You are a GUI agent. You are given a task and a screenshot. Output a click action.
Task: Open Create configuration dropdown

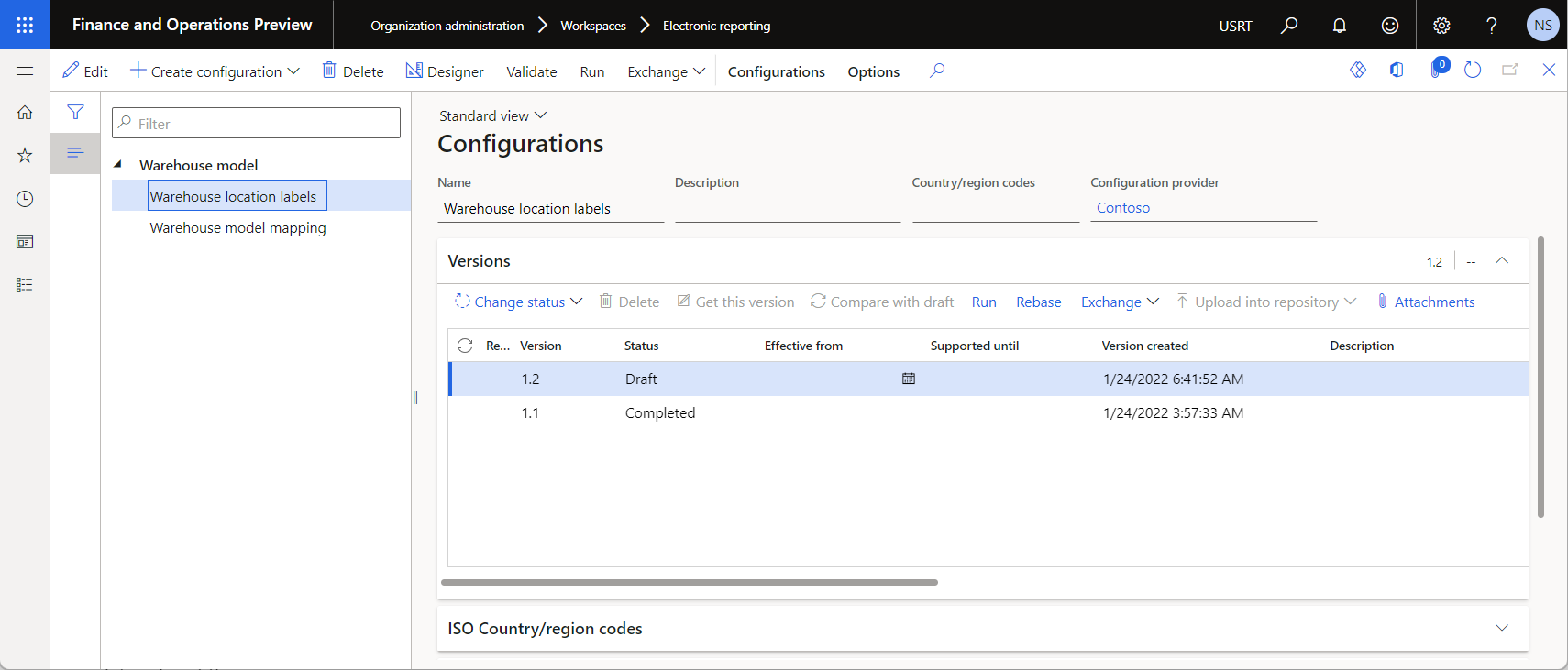215,71
